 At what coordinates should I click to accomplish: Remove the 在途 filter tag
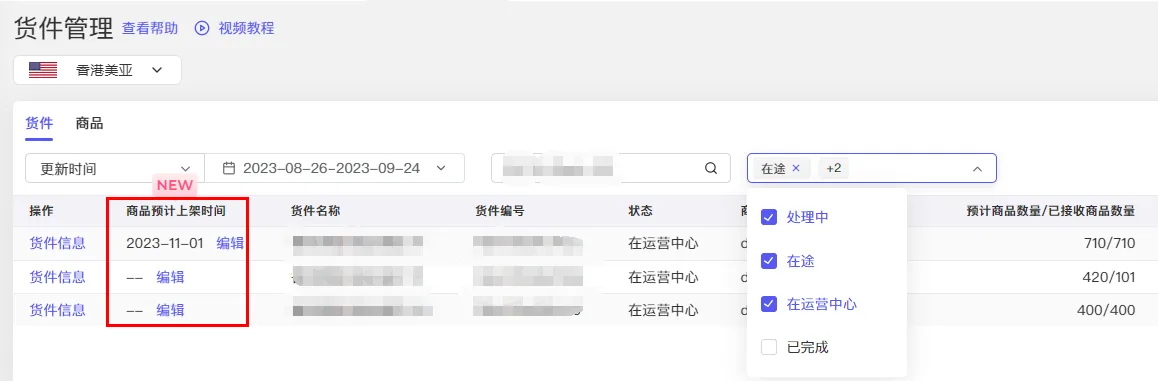[796, 168]
